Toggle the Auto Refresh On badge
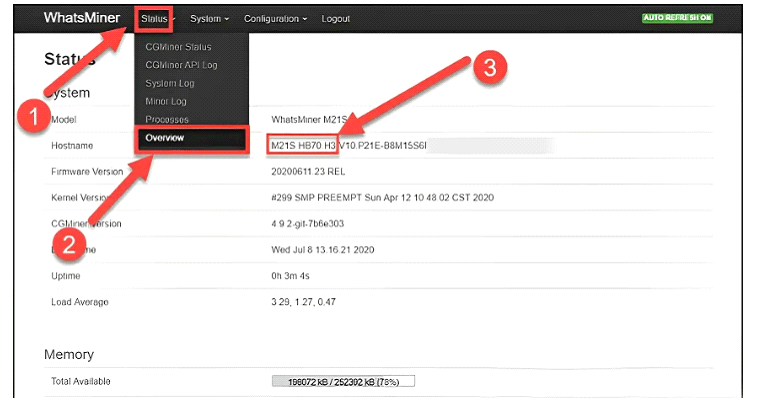The height and width of the screenshot is (398, 757). coord(677,18)
